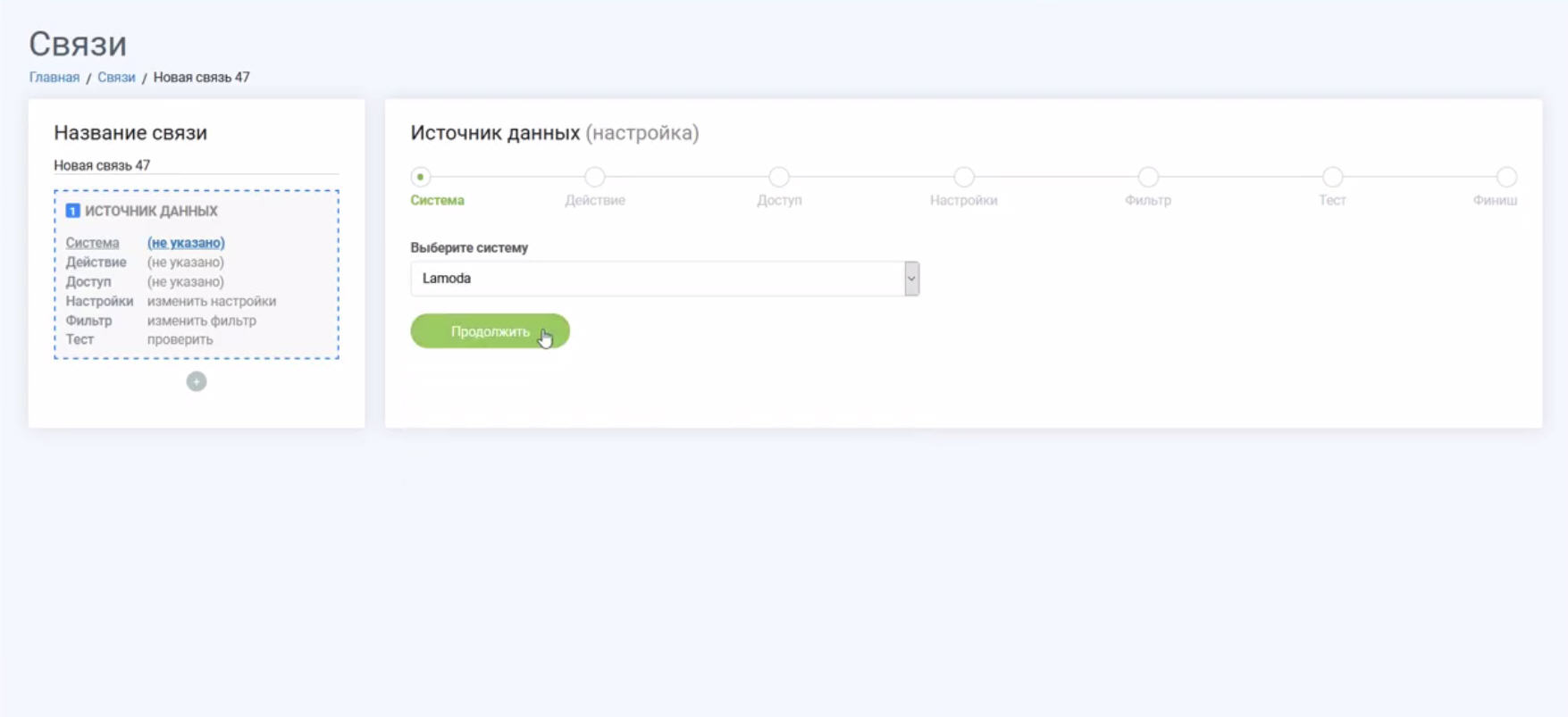Click изменить настройки in the source panel
Screen dimensions: 1568x717
pos(212,302)
